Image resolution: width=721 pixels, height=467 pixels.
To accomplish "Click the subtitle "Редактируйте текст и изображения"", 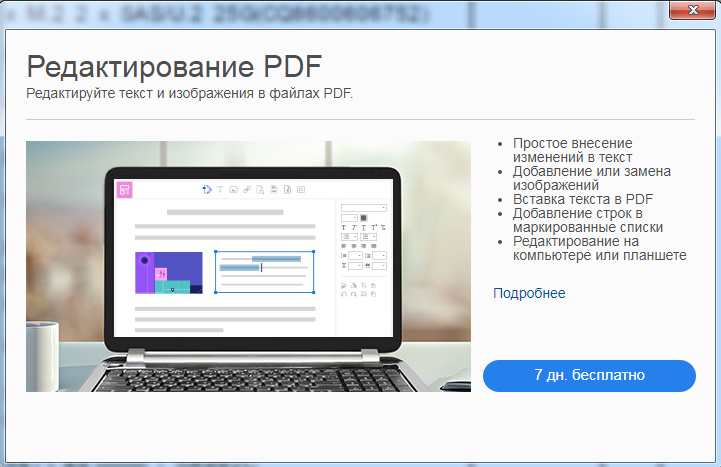I will (x=190, y=93).
